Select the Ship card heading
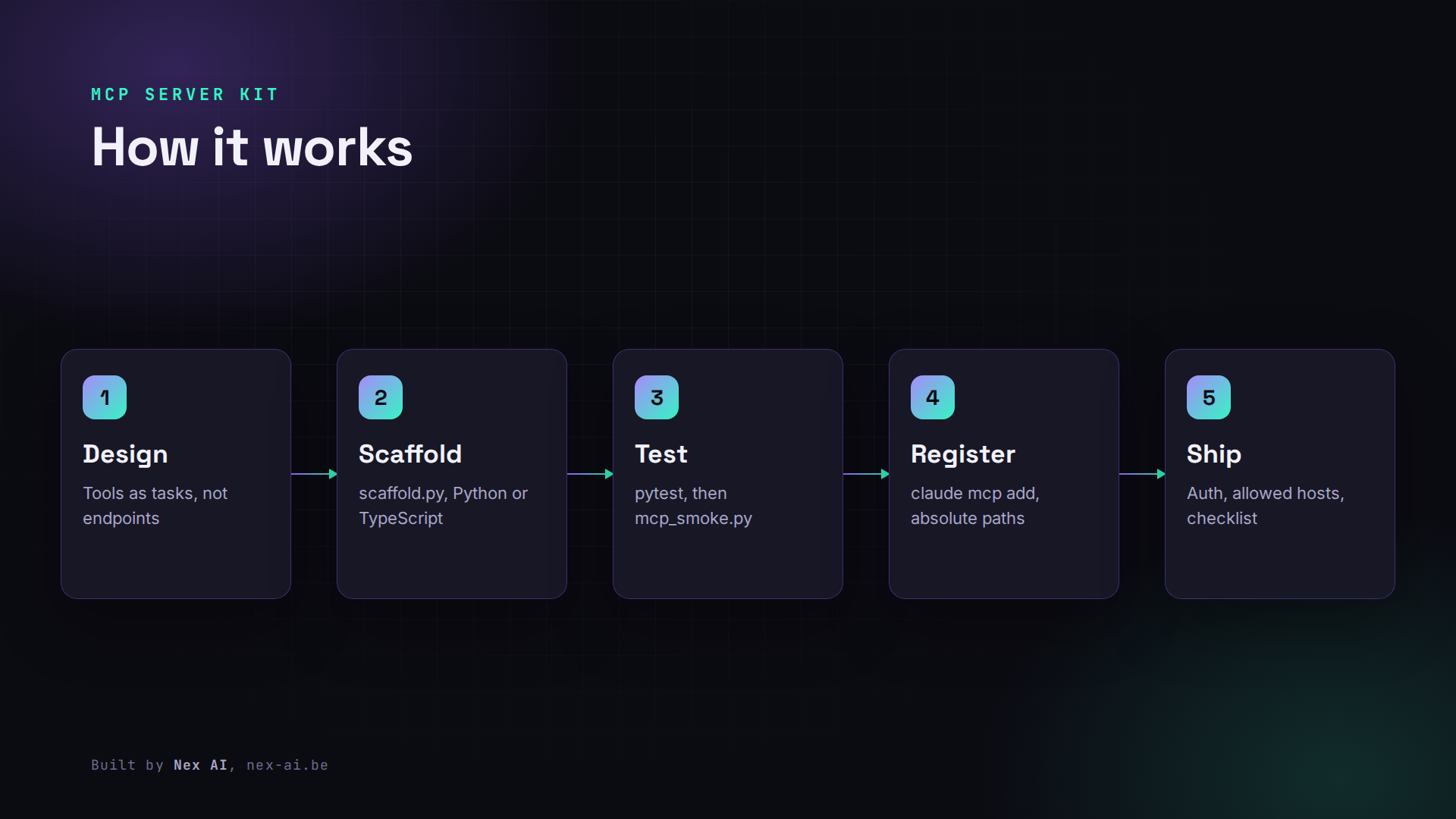Image resolution: width=1456 pixels, height=819 pixels. pos(1214,454)
